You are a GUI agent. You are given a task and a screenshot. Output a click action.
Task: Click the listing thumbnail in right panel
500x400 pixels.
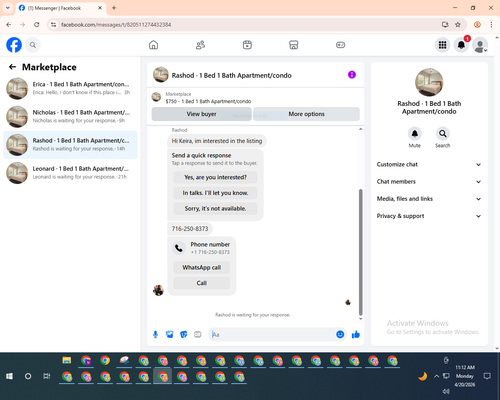tap(429, 82)
